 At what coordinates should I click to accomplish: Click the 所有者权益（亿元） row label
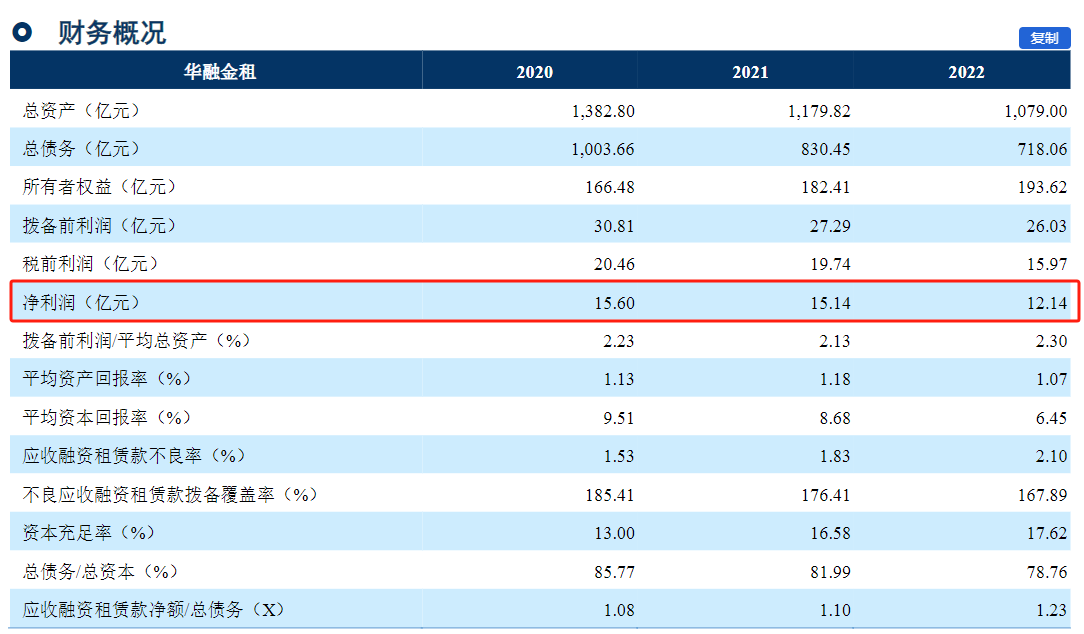tap(100, 187)
